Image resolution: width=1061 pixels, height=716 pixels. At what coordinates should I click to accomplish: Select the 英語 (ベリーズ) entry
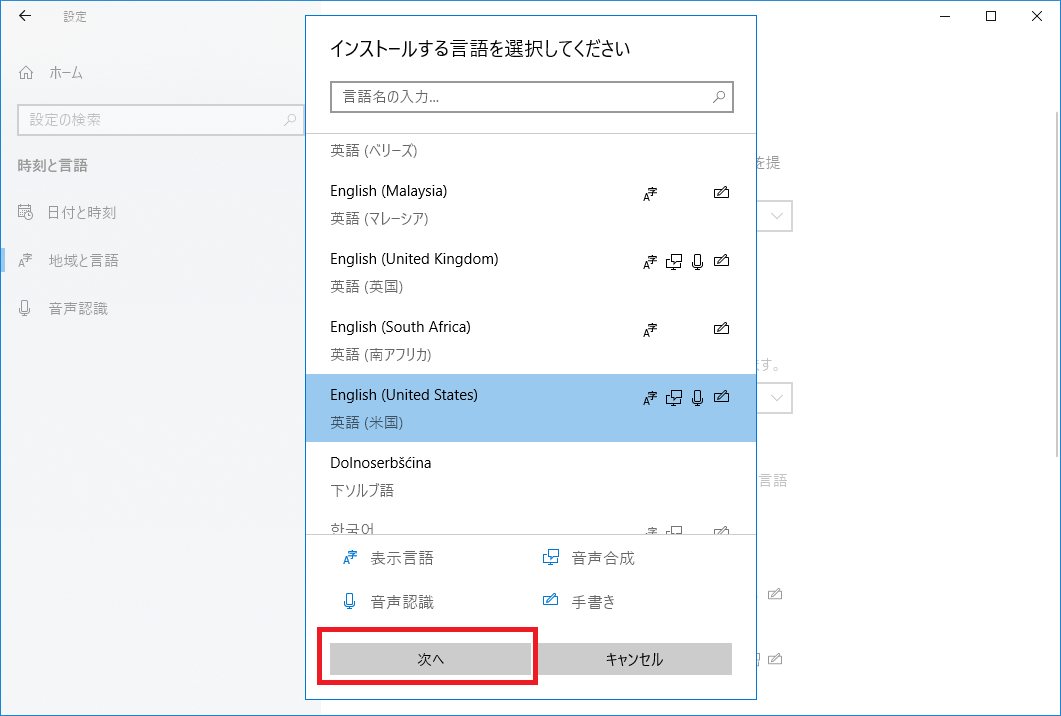[374, 150]
